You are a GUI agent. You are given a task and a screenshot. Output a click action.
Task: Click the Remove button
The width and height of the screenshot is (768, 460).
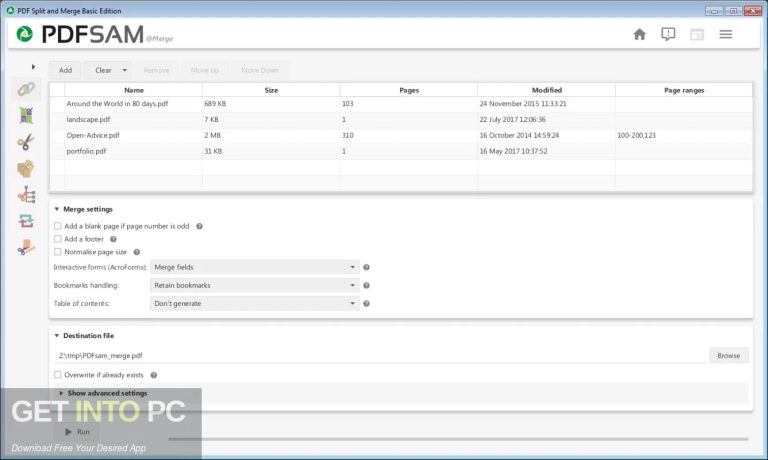tap(157, 70)
